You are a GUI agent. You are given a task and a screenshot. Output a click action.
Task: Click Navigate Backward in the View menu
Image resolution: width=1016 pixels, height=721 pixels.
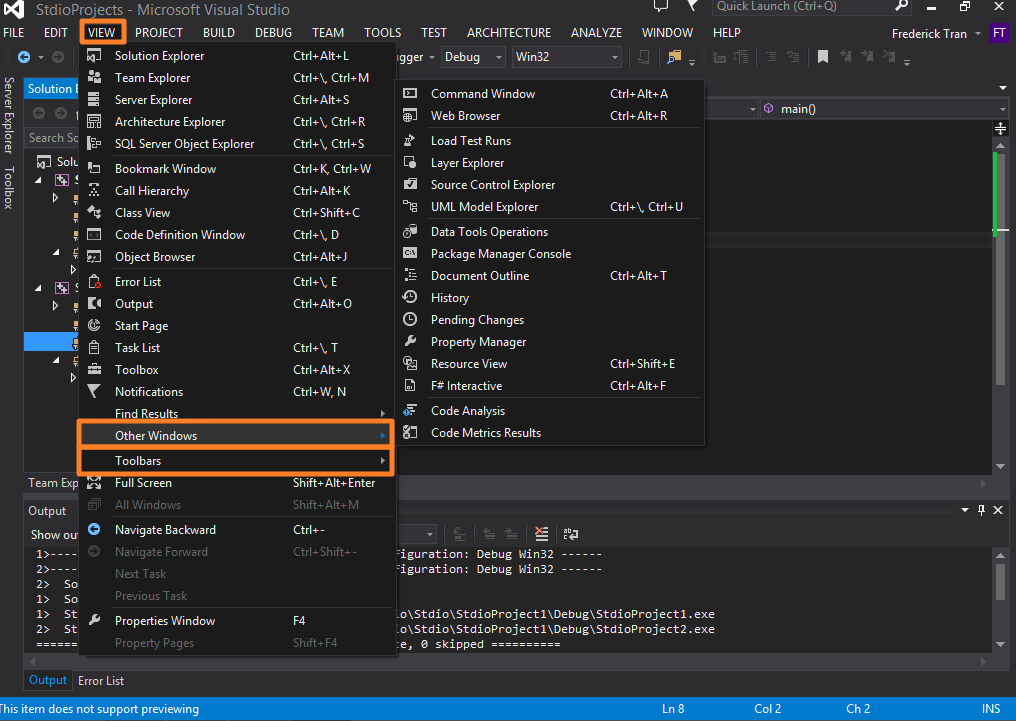click(x=236, y=530)
